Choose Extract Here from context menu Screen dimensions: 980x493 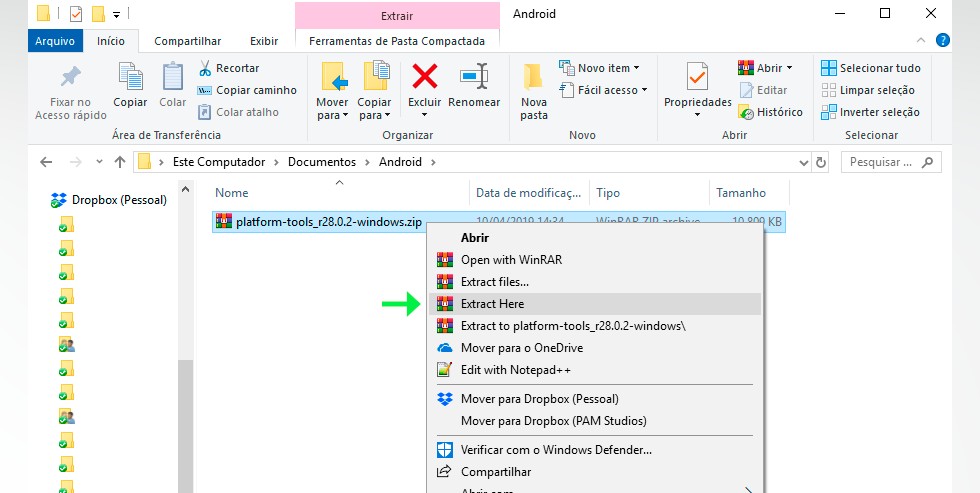(492, 304)
